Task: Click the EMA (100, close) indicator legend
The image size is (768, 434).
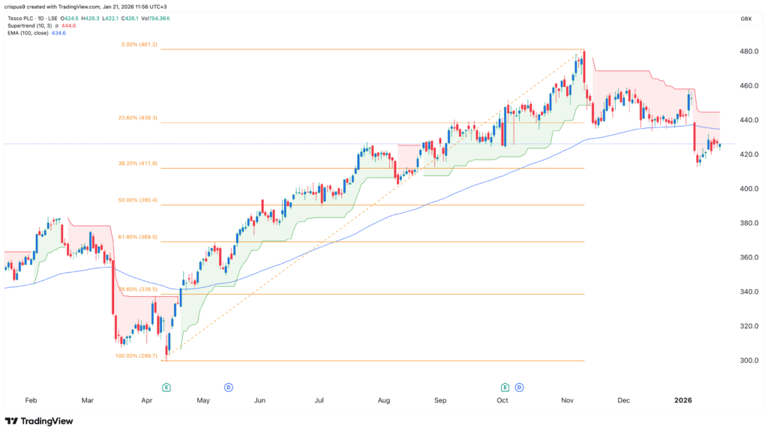Action: (28, 33)
